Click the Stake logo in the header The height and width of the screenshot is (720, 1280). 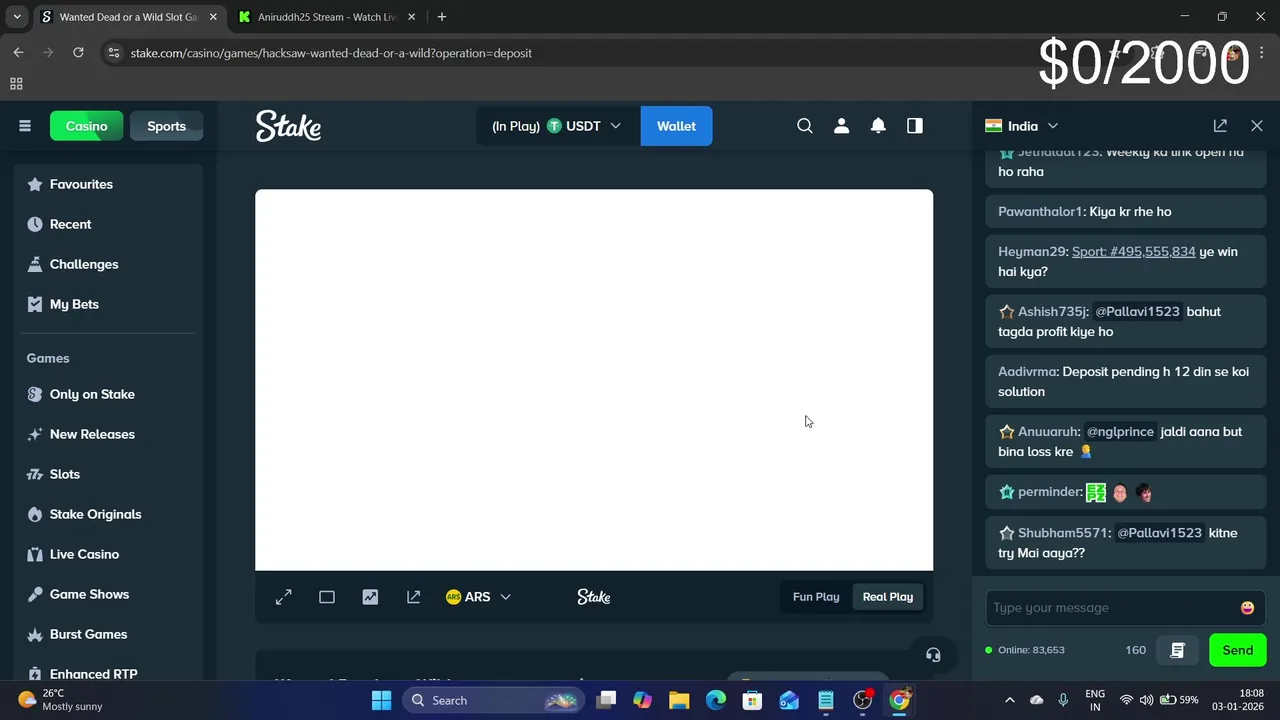(x=288, y=126)
